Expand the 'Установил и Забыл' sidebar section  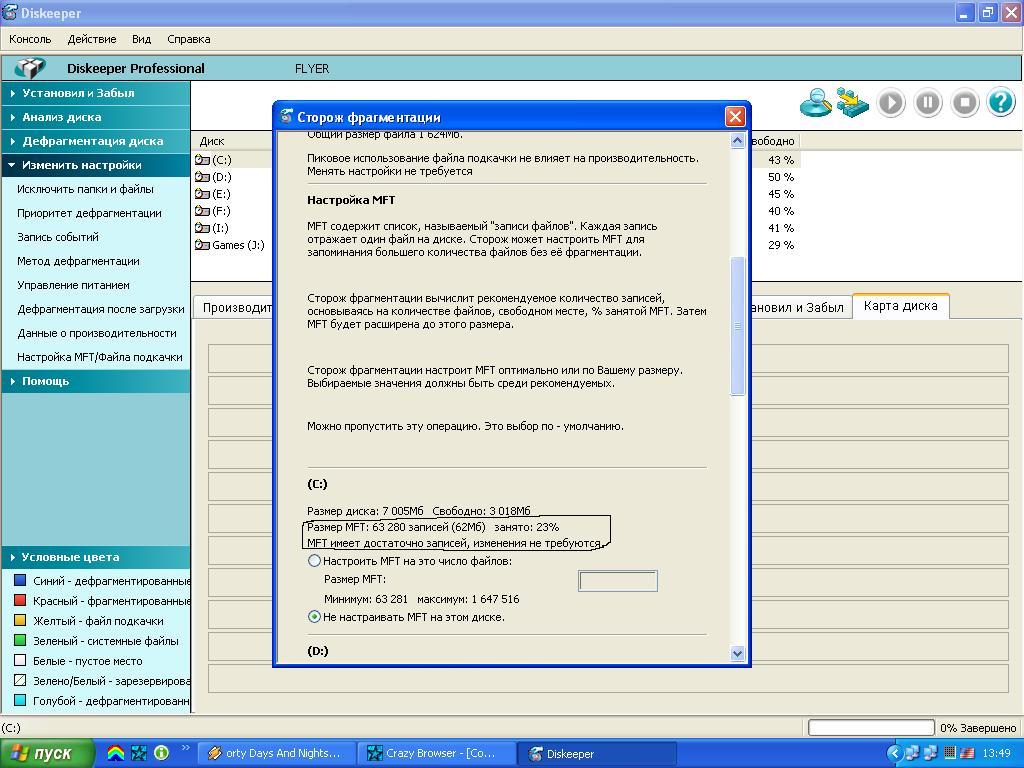[95, 93]
